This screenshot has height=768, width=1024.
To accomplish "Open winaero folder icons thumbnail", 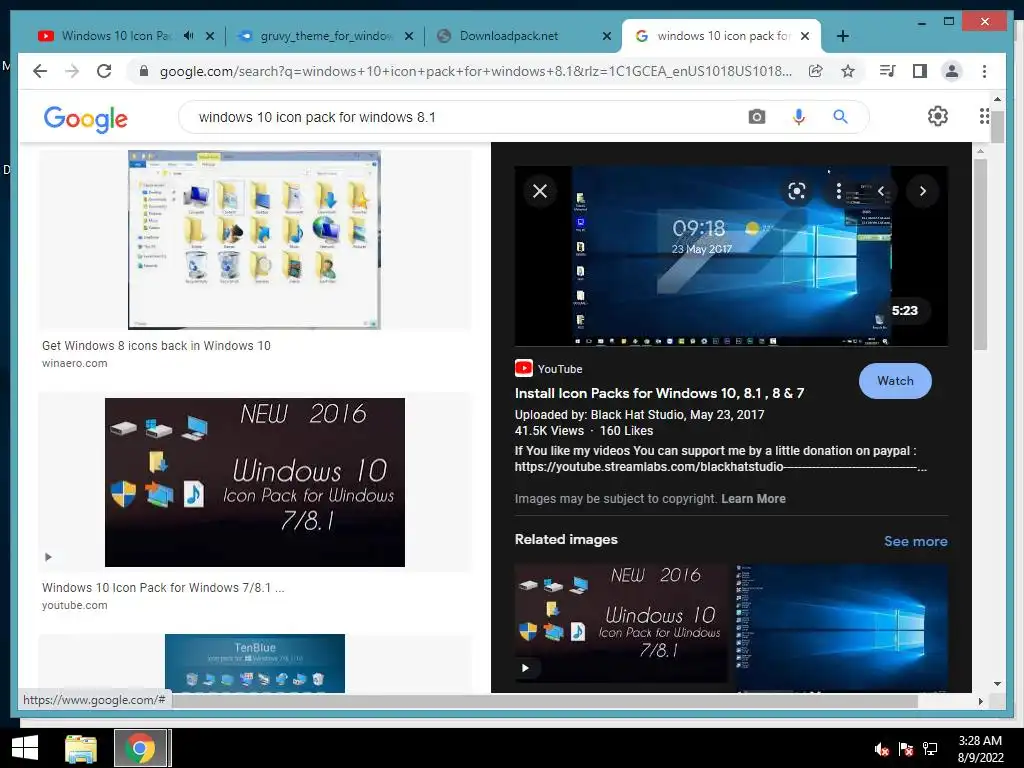I will coord(255,240).
